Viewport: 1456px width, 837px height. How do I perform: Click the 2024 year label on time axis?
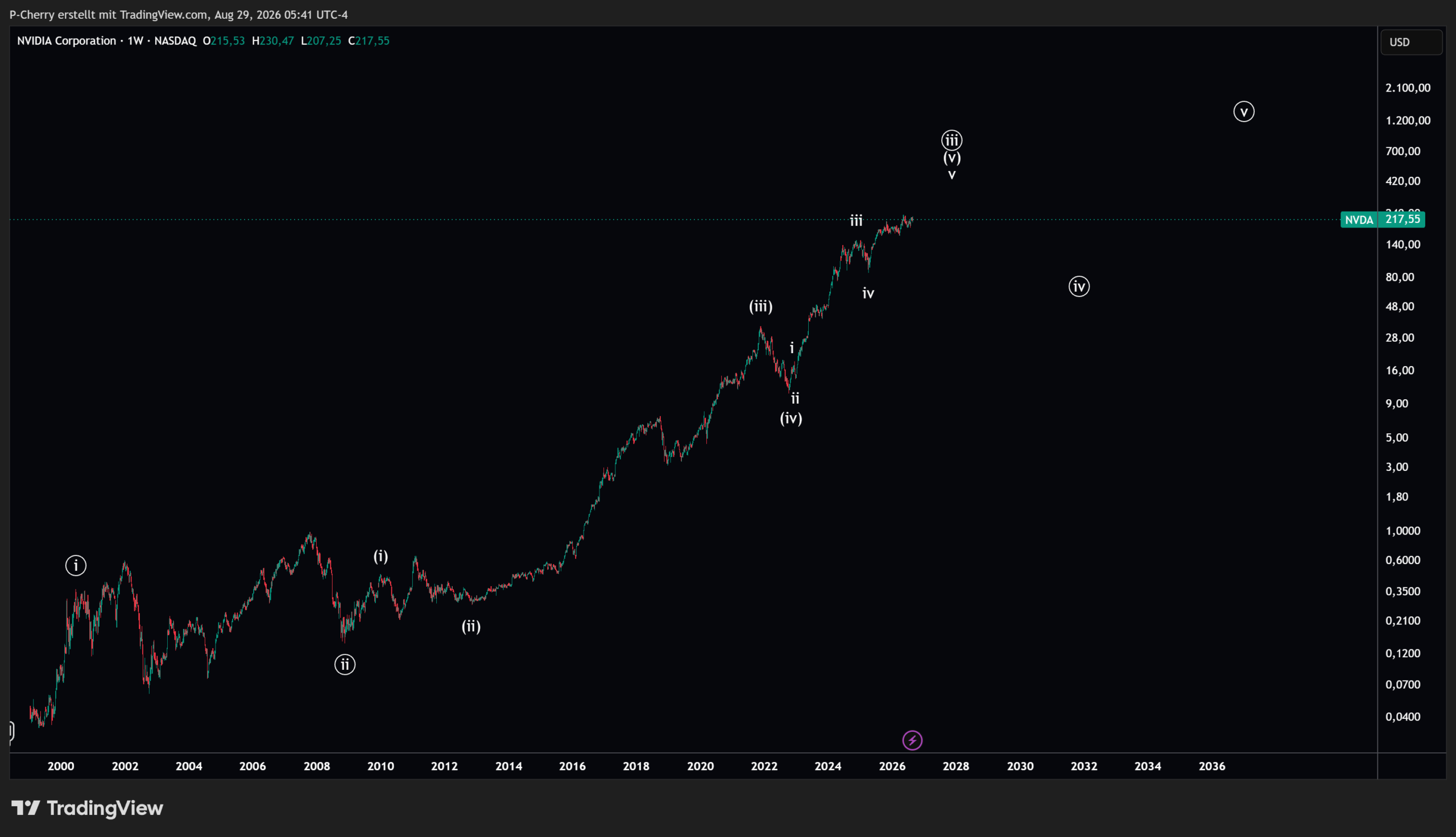coord(828,766)
